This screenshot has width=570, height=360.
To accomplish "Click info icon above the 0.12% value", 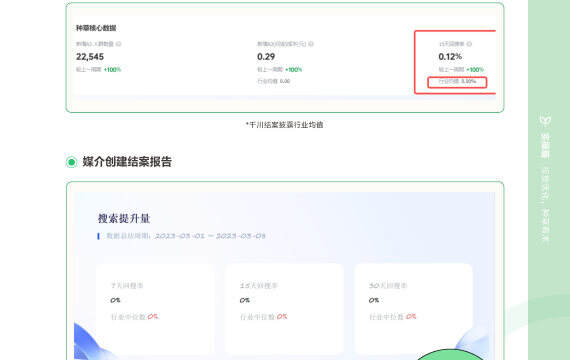I will pyautogui.click(x=469, y=44).
